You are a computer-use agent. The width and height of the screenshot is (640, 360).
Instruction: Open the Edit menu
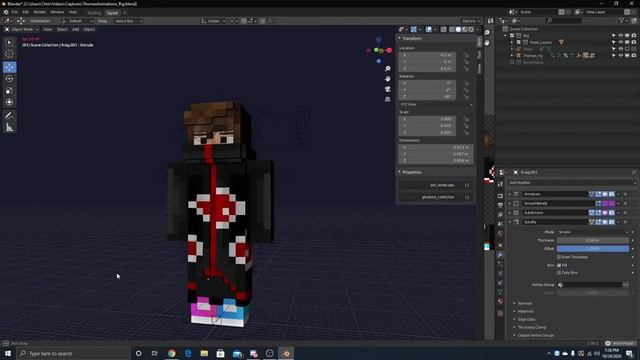26,12
